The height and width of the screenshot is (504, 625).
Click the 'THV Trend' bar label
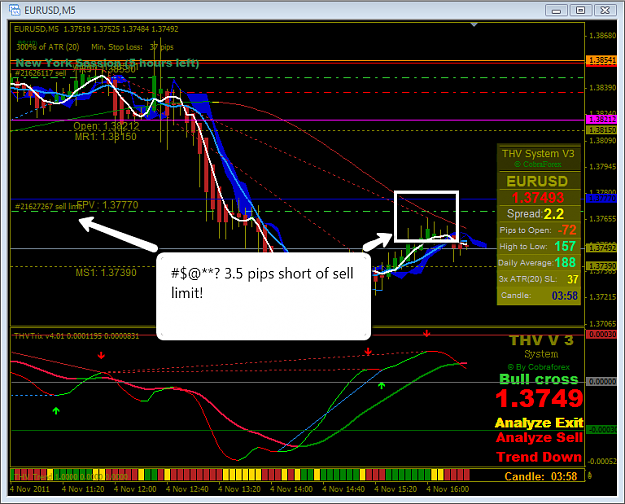33,476
